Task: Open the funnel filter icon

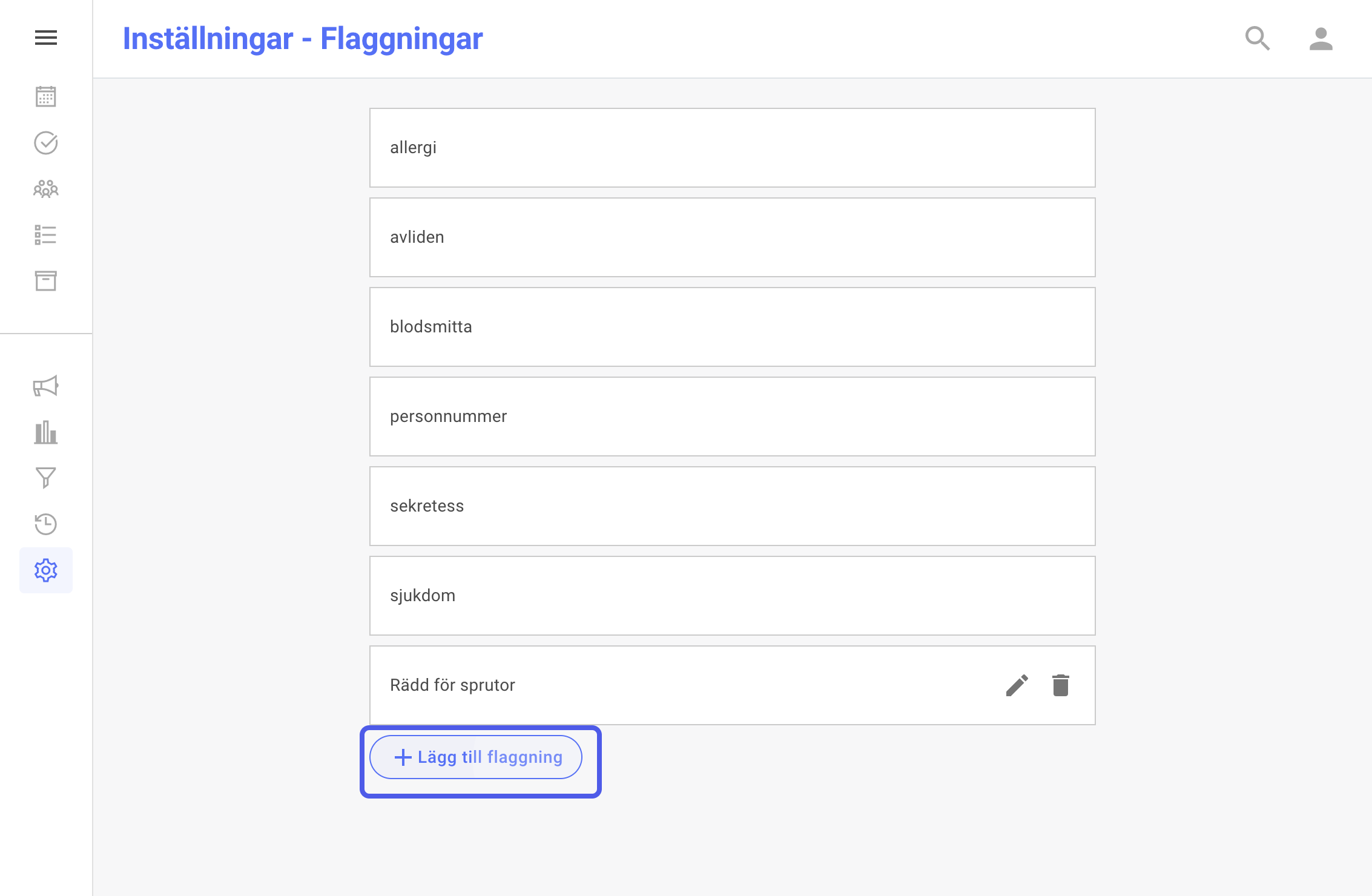Action: [46, 478]
